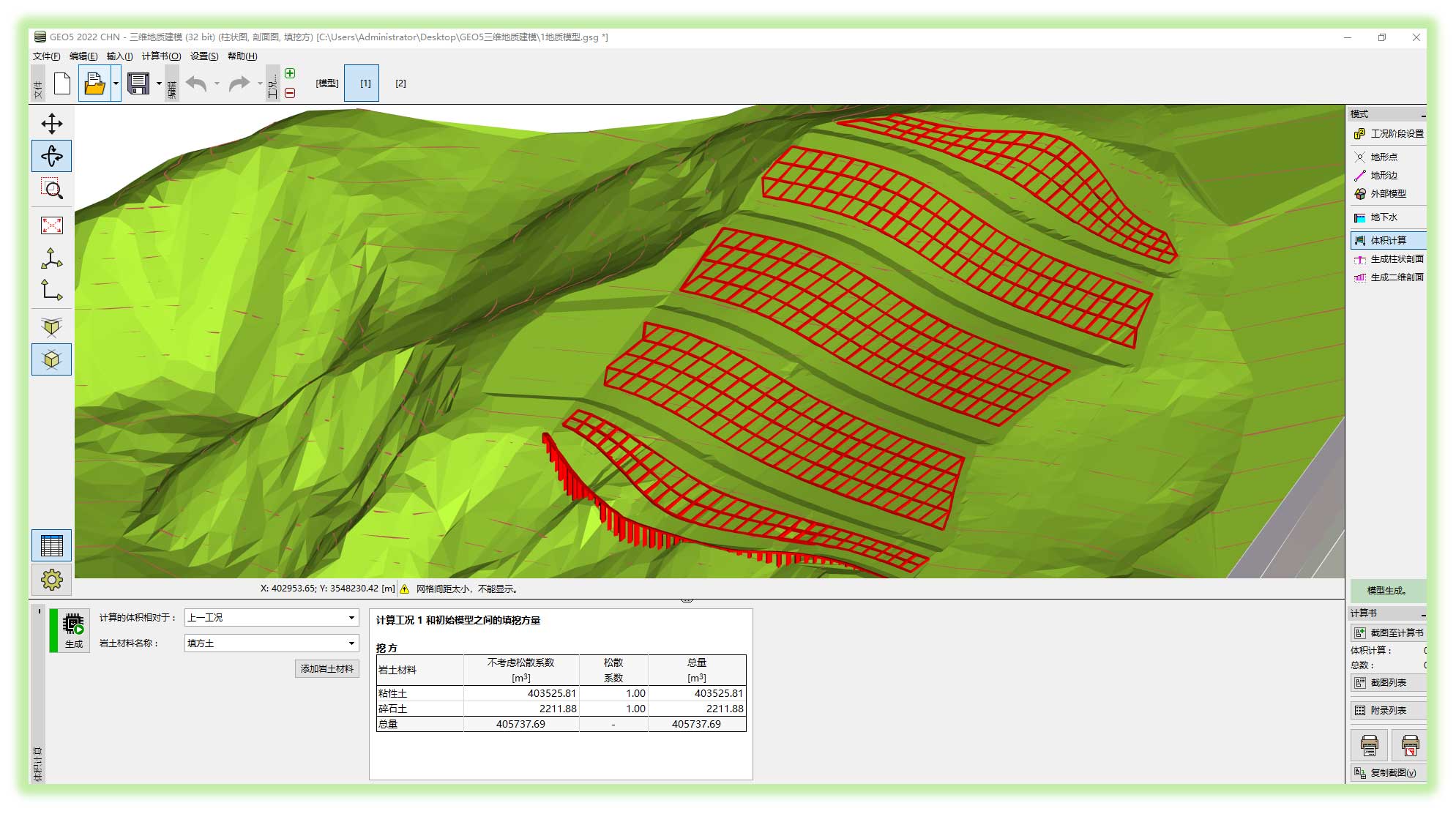Switch to construction stage tab [2]
This screenshot has width=1456, height=814.
point(400,83)
